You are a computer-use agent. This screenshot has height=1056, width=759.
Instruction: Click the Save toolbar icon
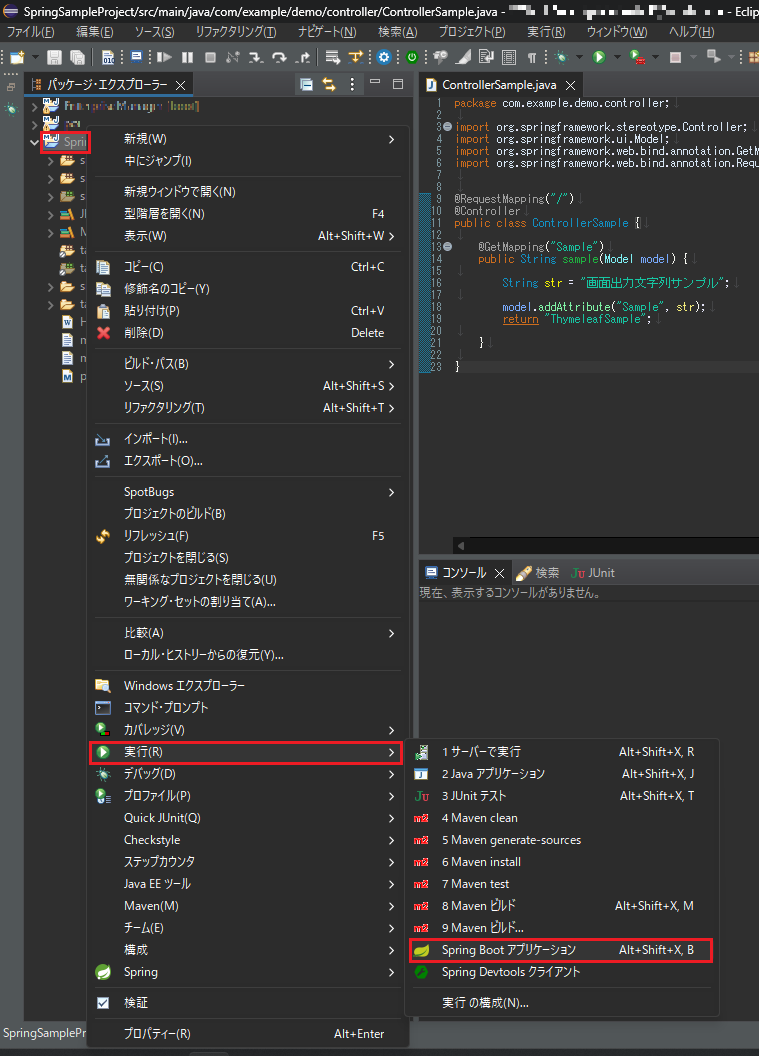(x=55, y=57)
